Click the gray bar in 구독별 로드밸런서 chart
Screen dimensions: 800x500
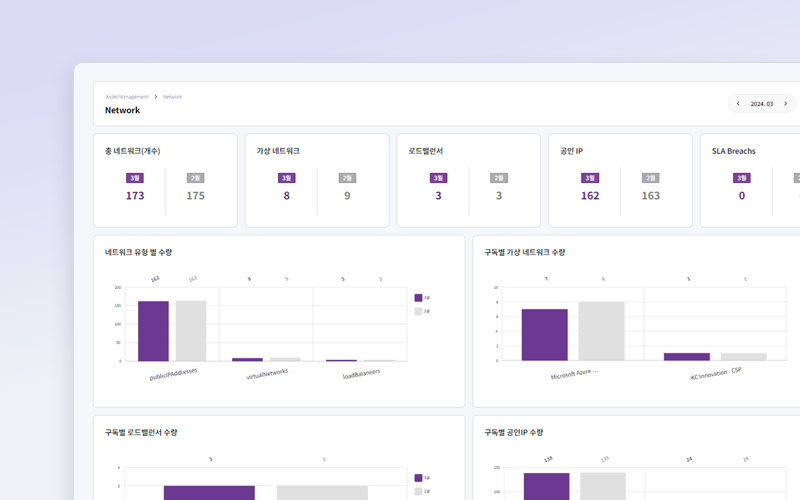coord(322,493)
